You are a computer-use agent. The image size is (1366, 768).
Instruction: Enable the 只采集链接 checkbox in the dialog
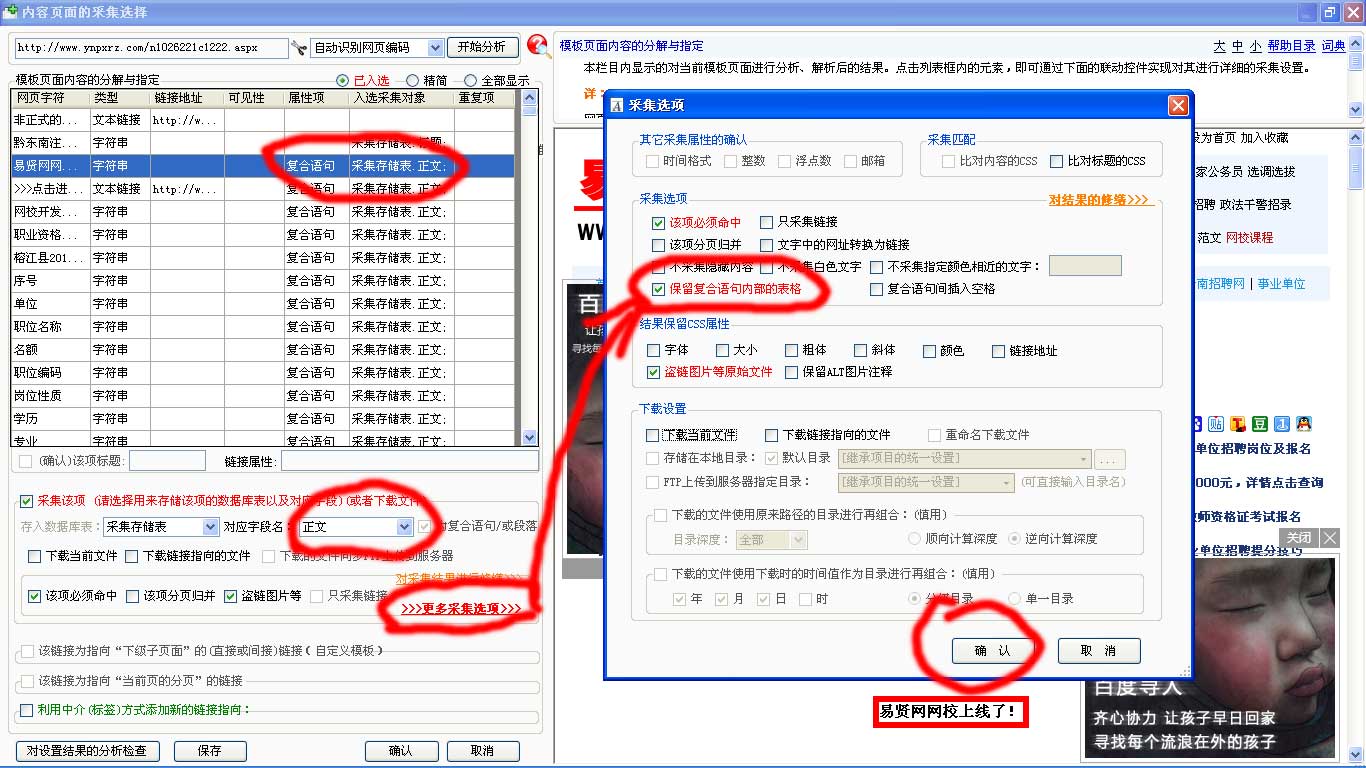click(767, 222)
